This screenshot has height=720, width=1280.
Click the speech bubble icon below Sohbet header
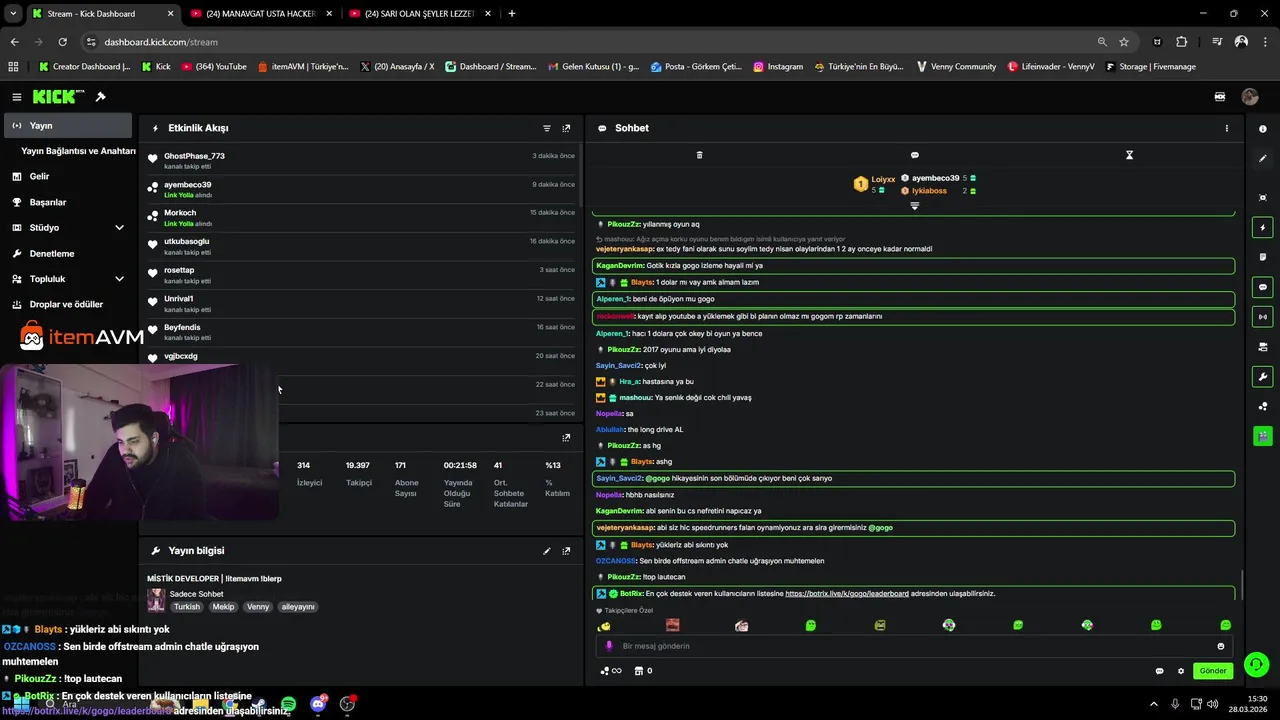click(x=914, y=155)
